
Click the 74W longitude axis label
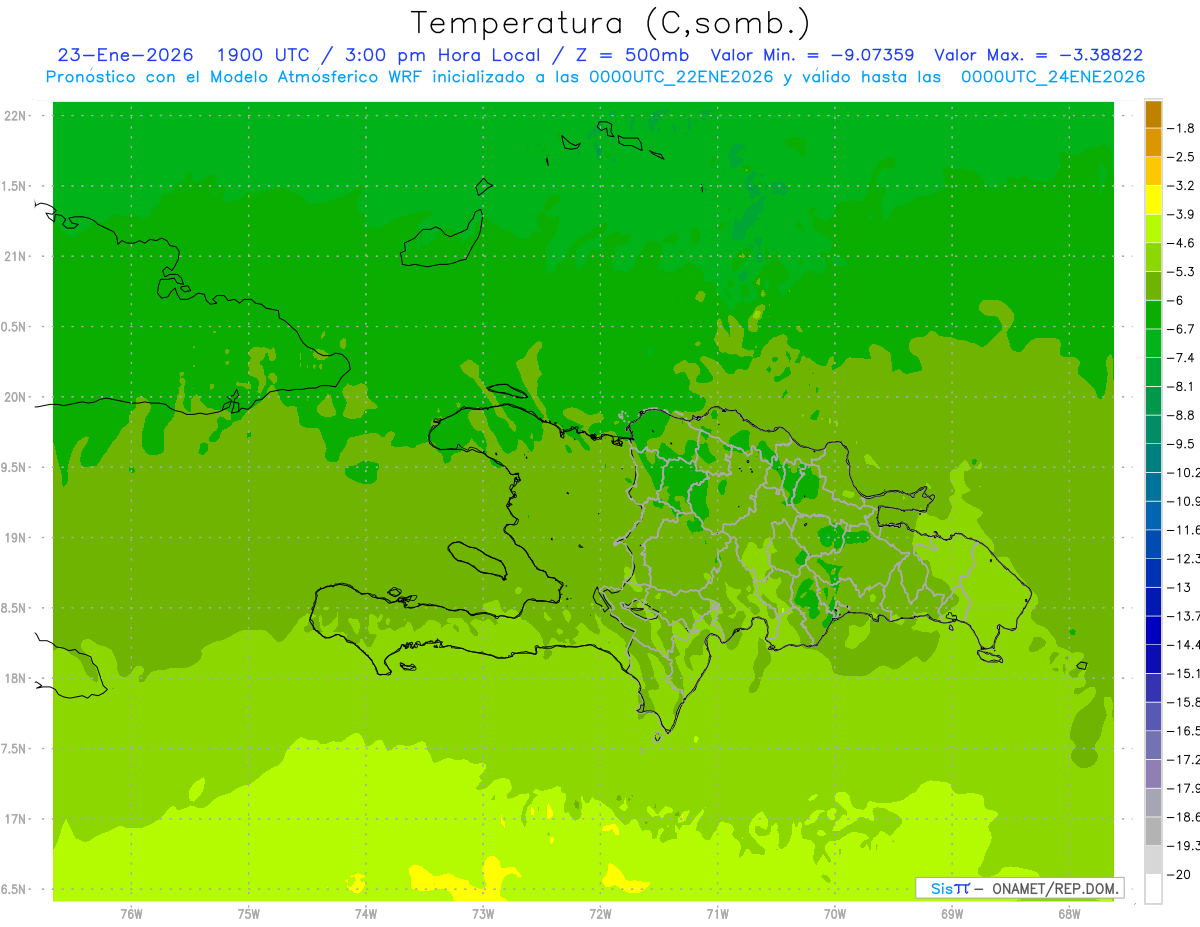366,914
